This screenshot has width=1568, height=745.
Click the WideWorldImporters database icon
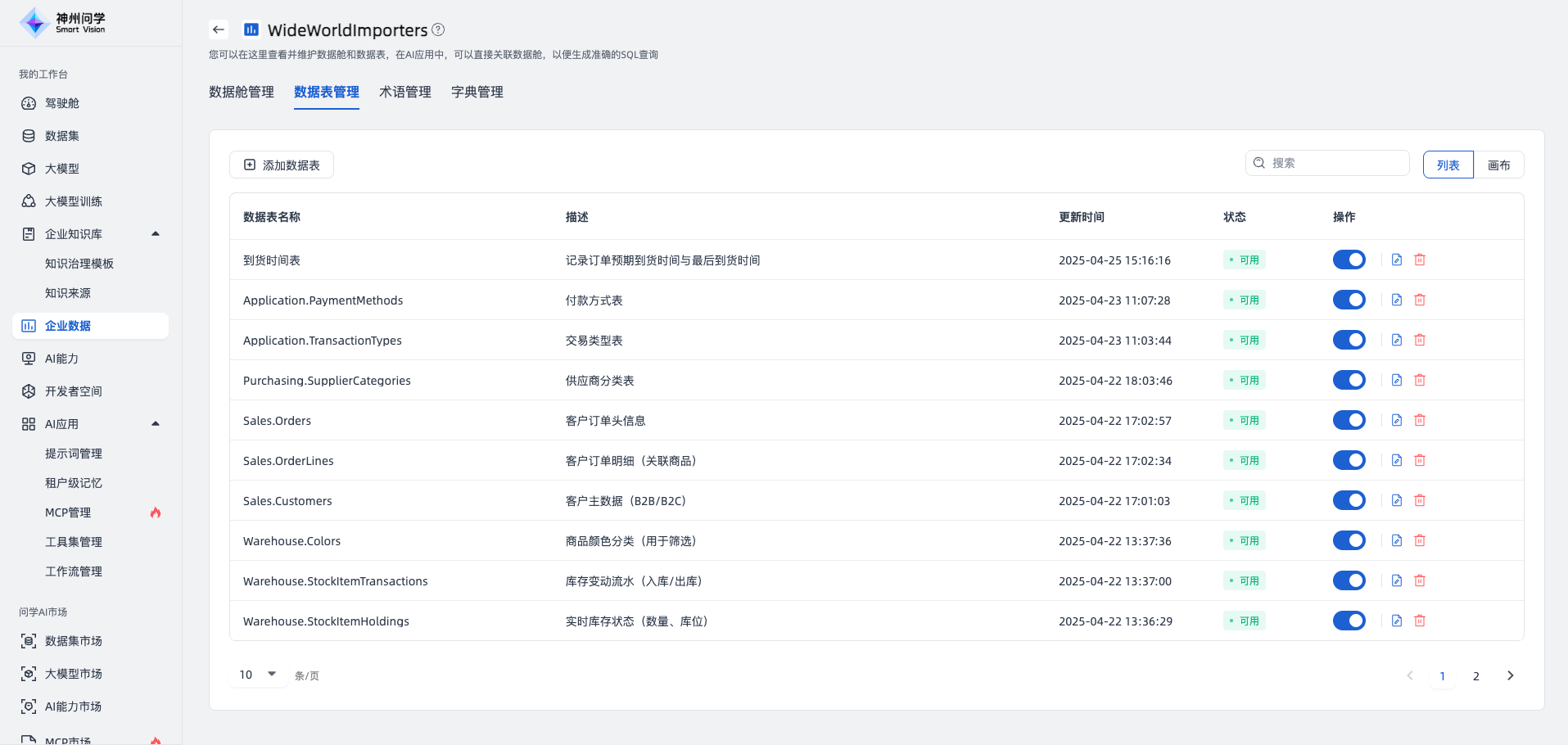click(x=251, y=29)
